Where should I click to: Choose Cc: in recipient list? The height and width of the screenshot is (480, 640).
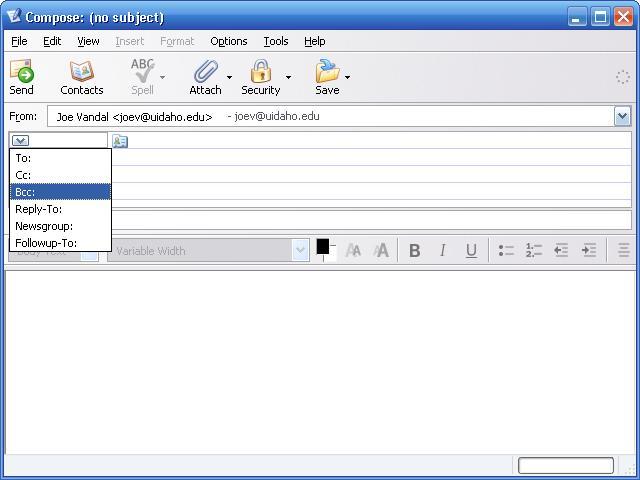[60, 175]
